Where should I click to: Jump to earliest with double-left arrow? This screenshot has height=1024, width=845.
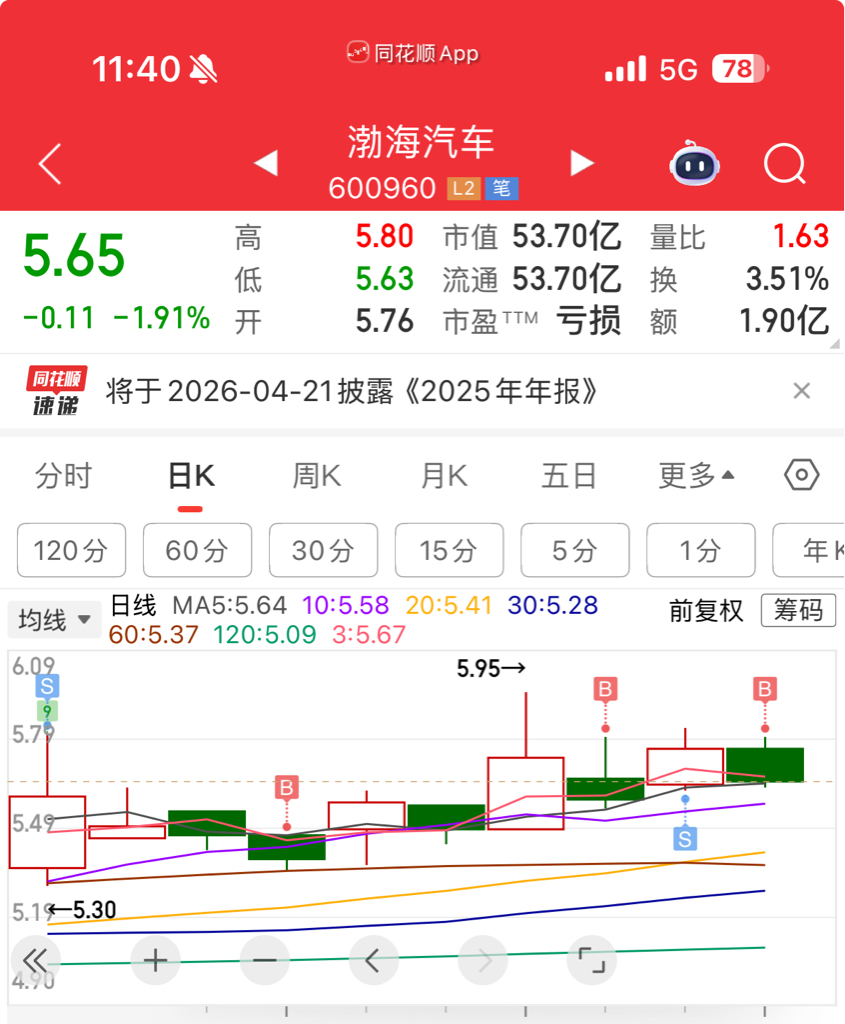pos(35,961)
